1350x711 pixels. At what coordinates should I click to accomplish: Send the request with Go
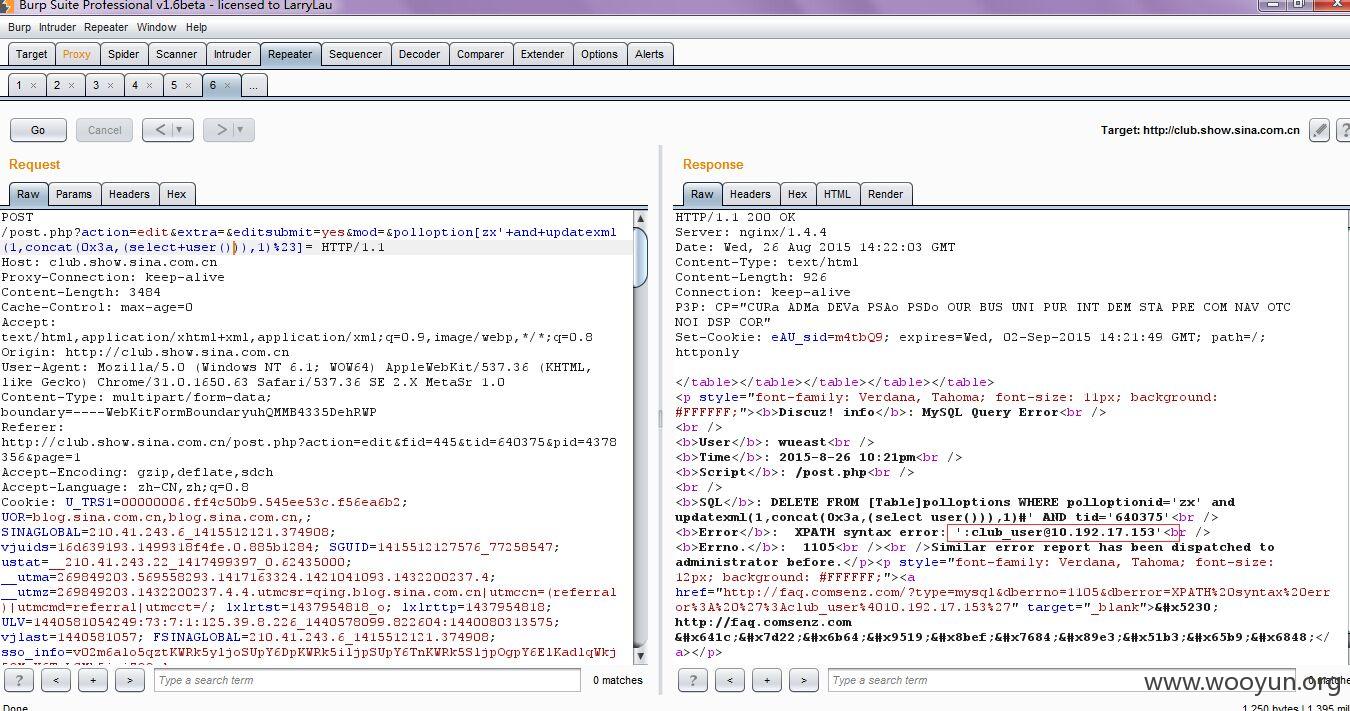pyautogui.click(x=38, y=130)
